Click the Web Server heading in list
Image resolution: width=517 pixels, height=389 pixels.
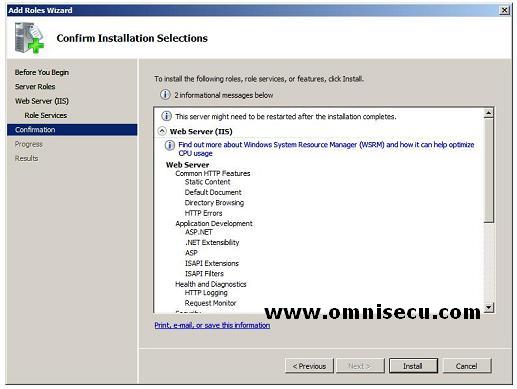click(188, 165)
